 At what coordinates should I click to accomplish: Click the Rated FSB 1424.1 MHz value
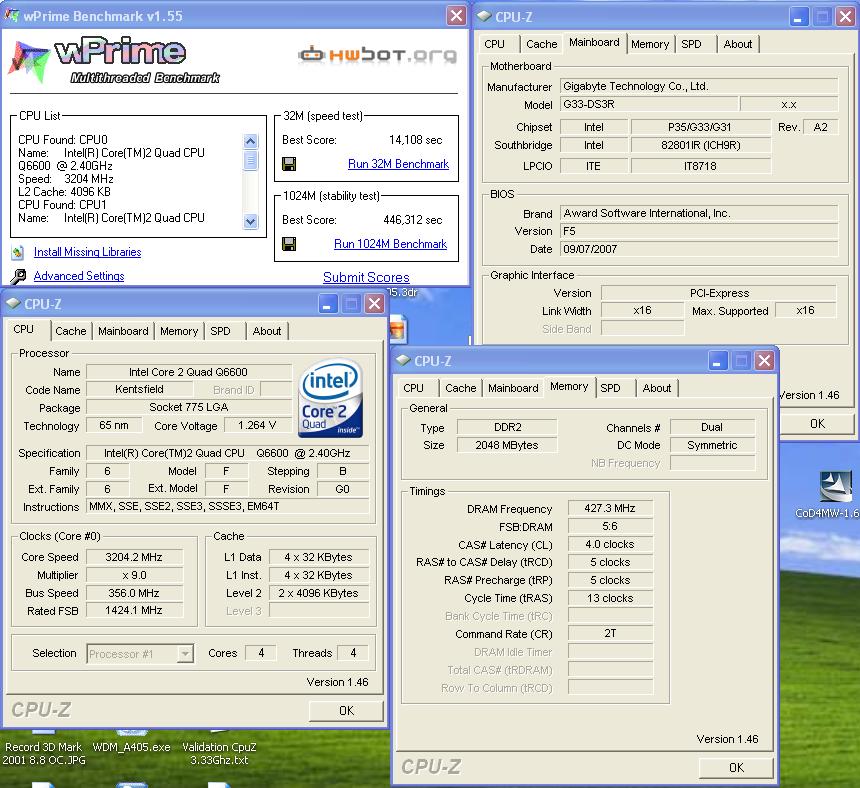tap(134, 610)
